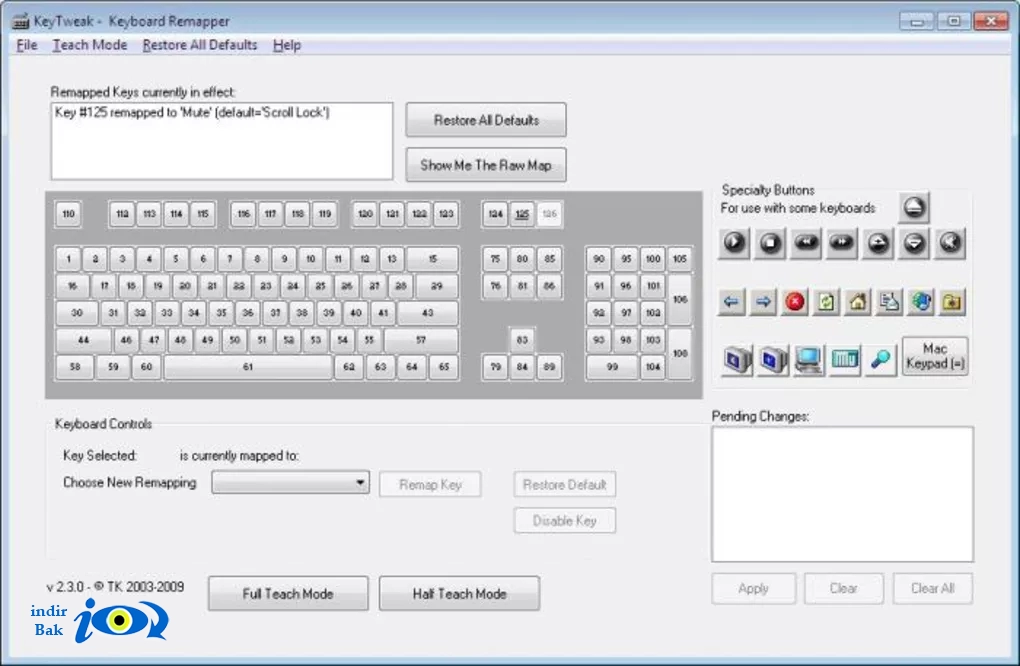The image size is (1020, 666).
Task: Select tall numpad key 108
Action: point(680,354)
